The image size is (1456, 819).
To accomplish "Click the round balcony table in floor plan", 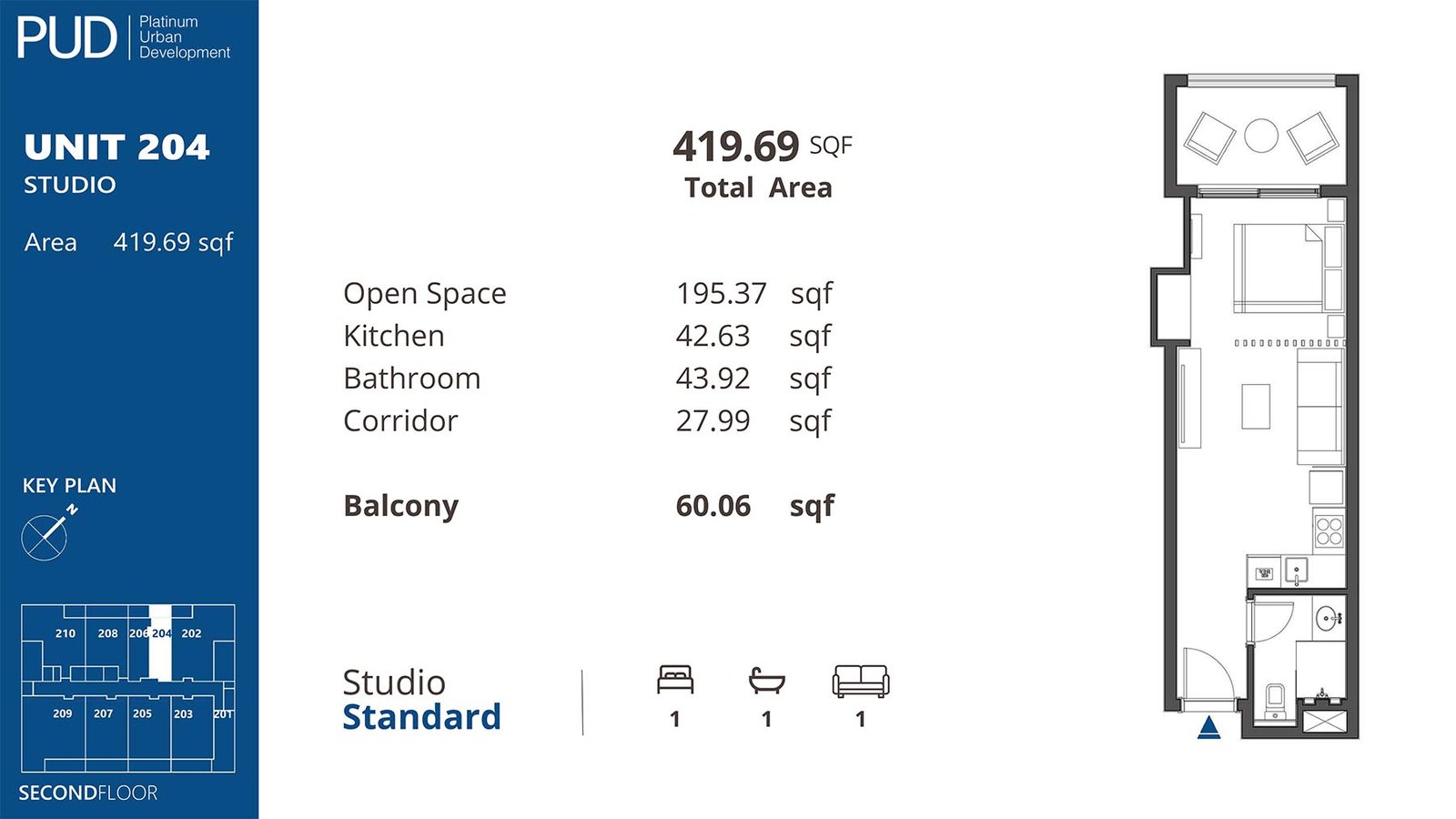I will 1261,136.
